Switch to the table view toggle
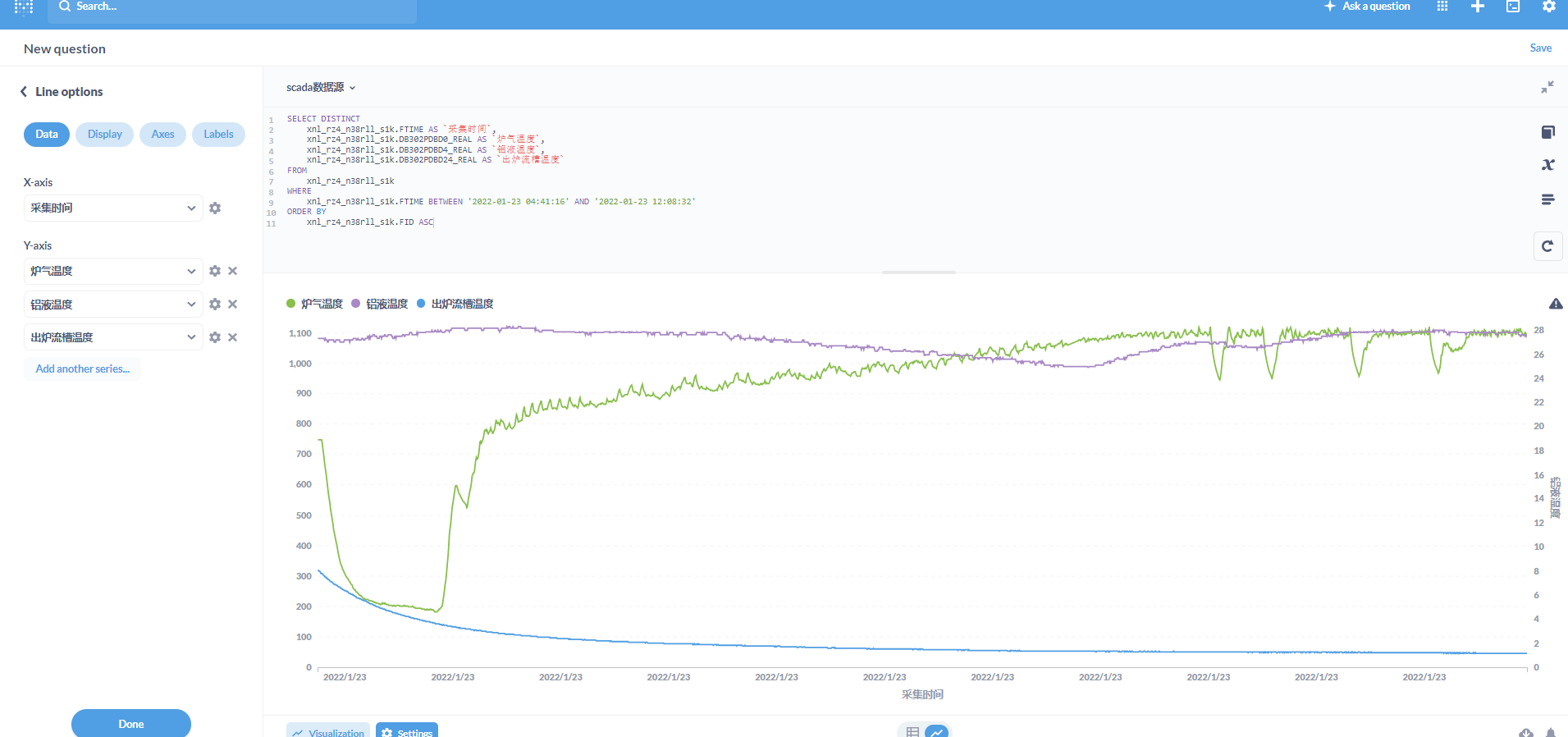Viewport: 1568px width, 737px height. pos(912,731)
